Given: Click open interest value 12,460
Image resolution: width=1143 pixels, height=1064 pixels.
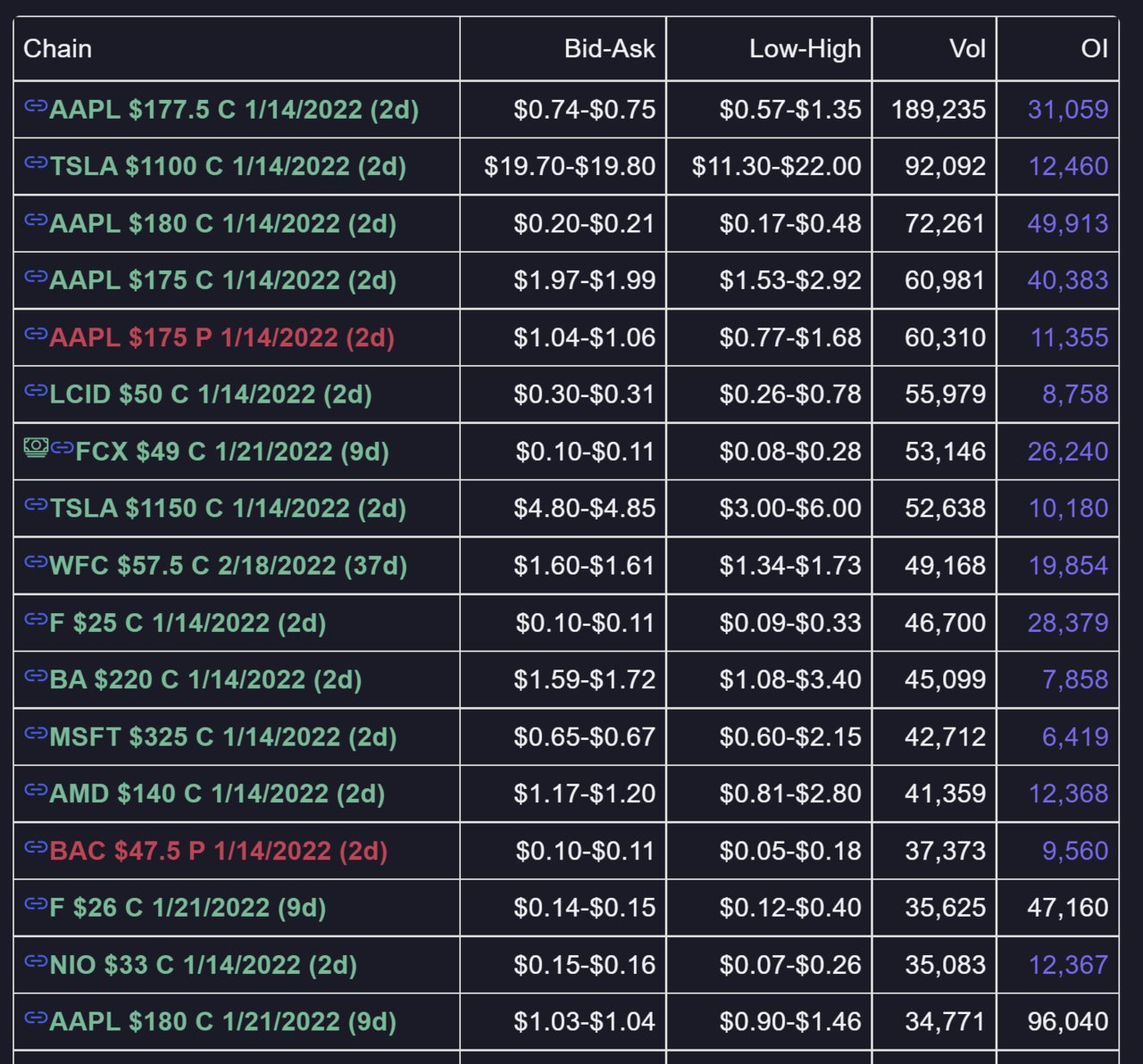Looking at the screenshot, I should (1068, 167).
